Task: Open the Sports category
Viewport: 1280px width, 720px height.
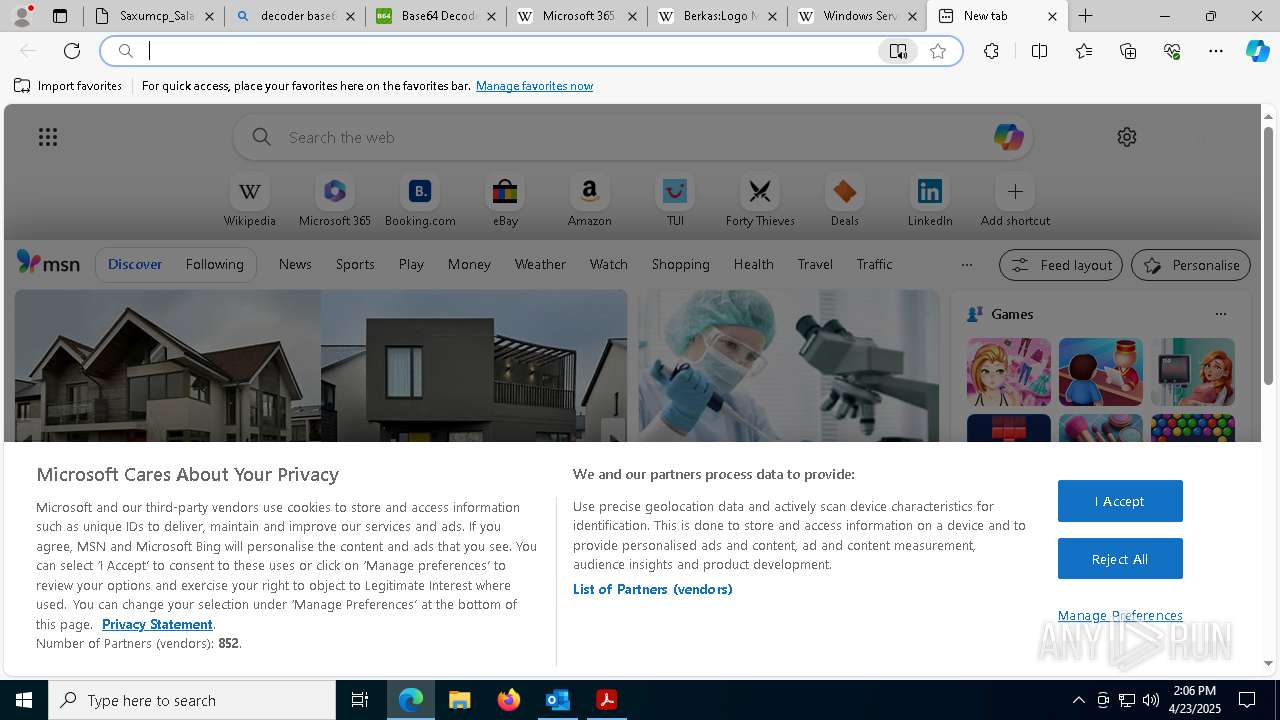Action: point(355,264)
